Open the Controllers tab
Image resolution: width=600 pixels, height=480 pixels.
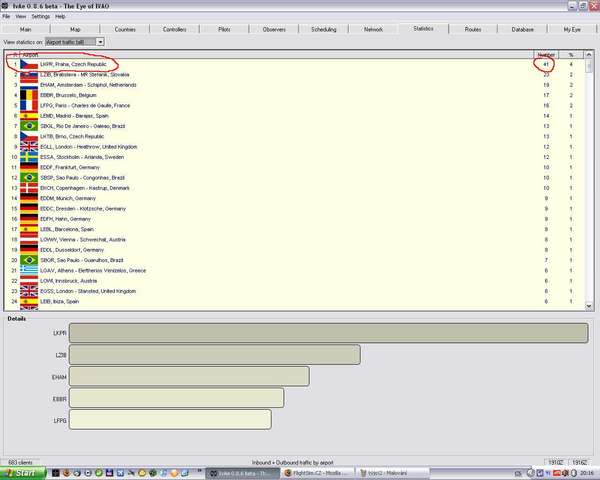(x=174, y=29)
